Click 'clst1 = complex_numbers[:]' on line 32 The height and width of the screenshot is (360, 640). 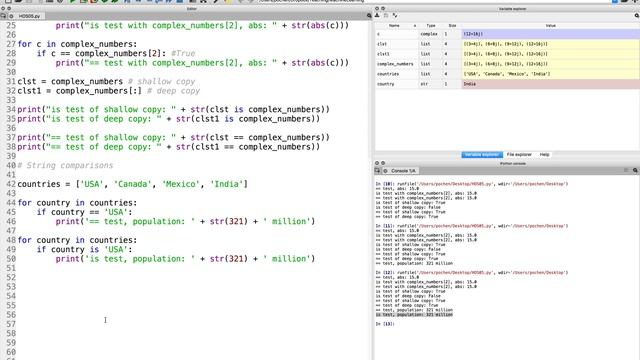79,91
